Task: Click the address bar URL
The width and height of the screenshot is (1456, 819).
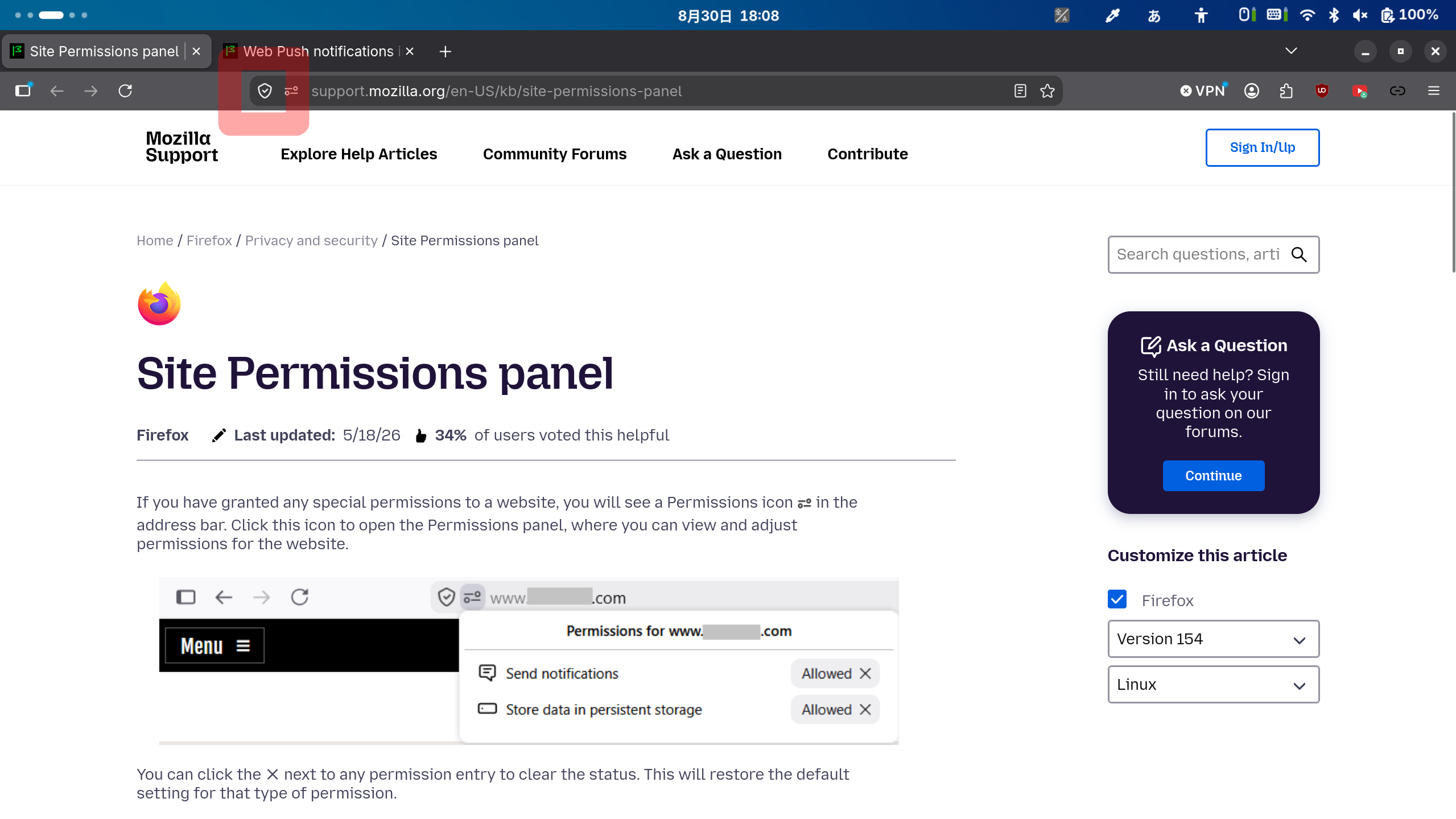Action: pos(496,91)
